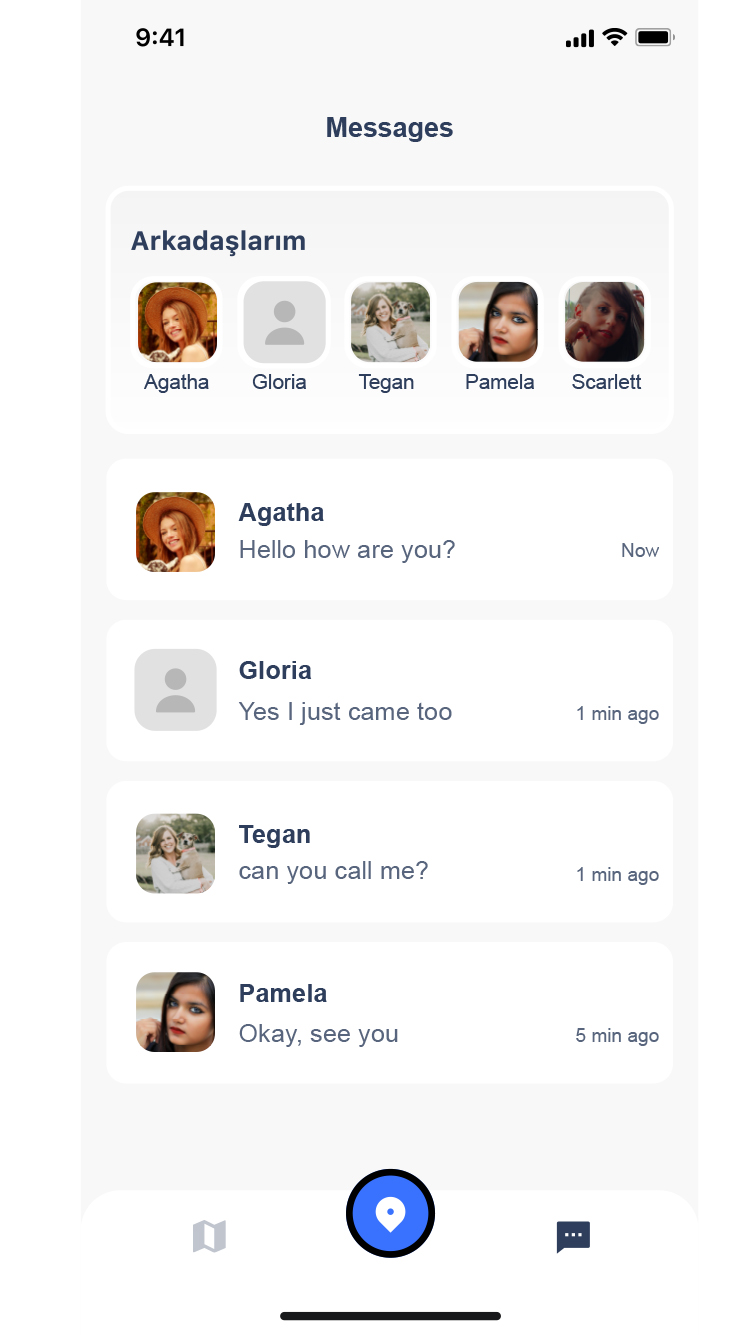Tap Pamela's profile picture in chat list
The width and height of the screenshot is (751, 1335).
176,1012
